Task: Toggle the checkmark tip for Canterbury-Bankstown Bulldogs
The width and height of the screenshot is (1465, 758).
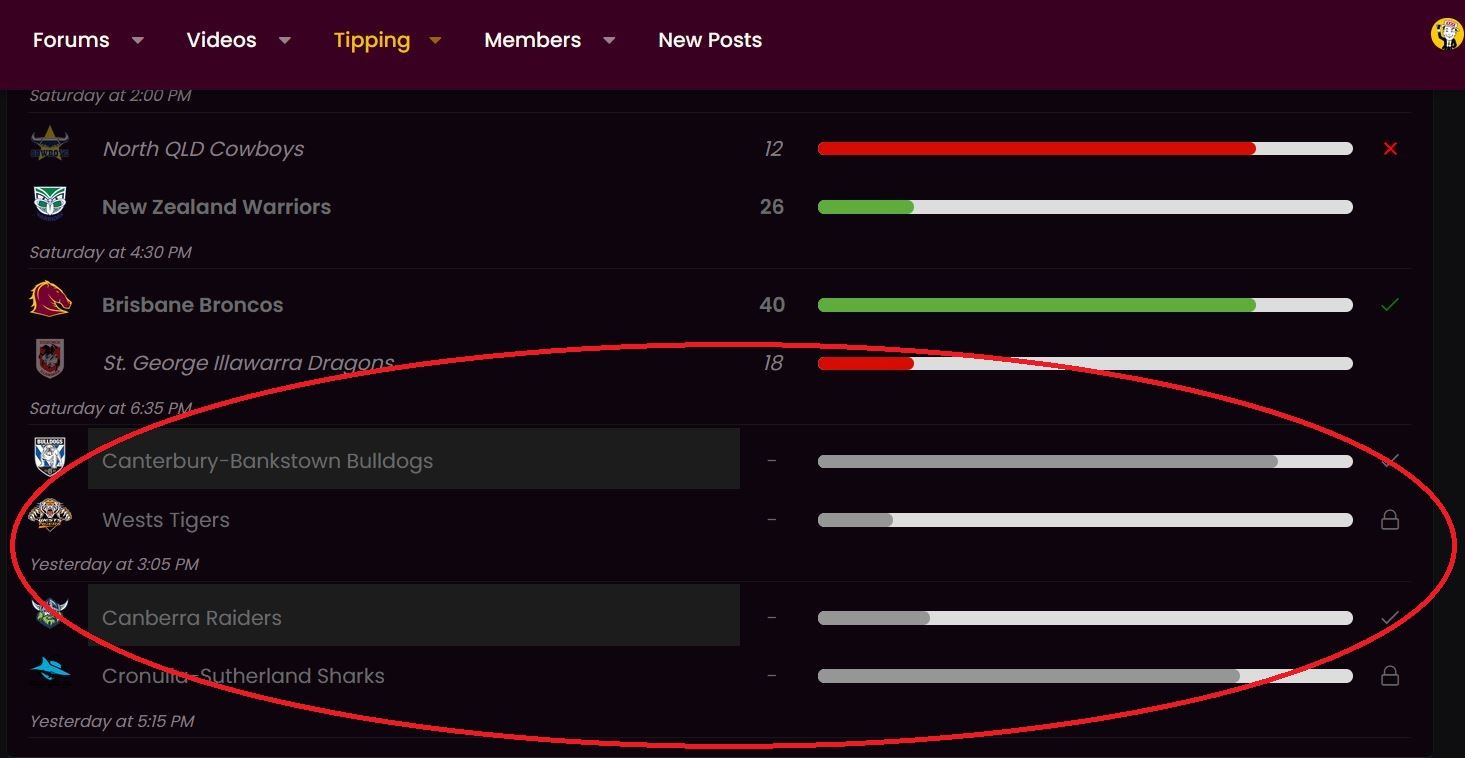Action: (1389, 461)
